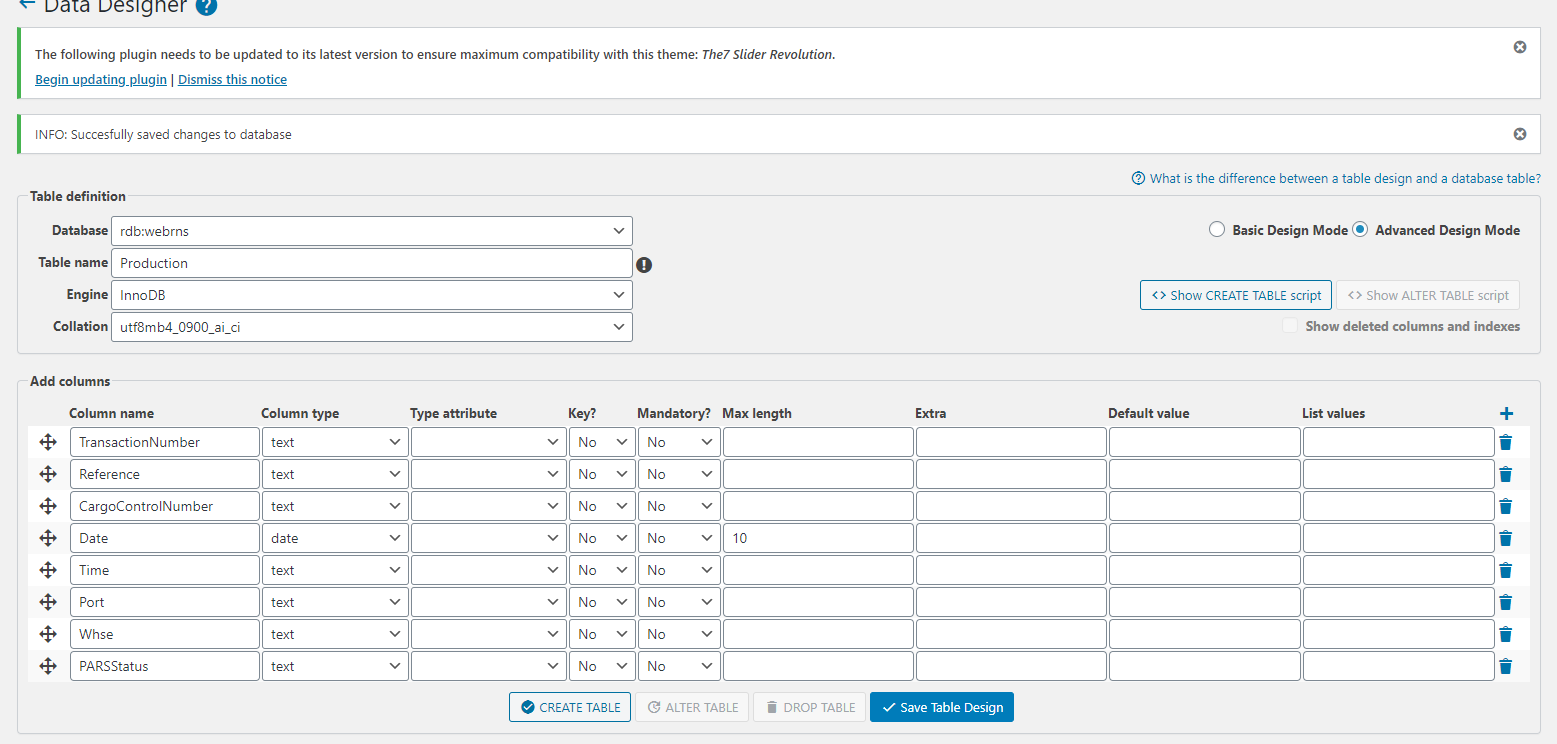Click Show CREATE TABLE script button
Screen dimensions: 1557x744
point(1236,295)
